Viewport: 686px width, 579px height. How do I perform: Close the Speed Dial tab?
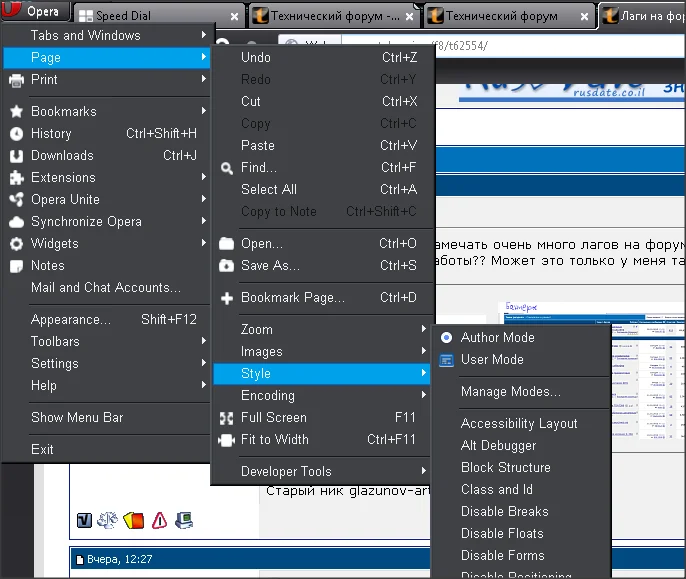click(234, 17)
